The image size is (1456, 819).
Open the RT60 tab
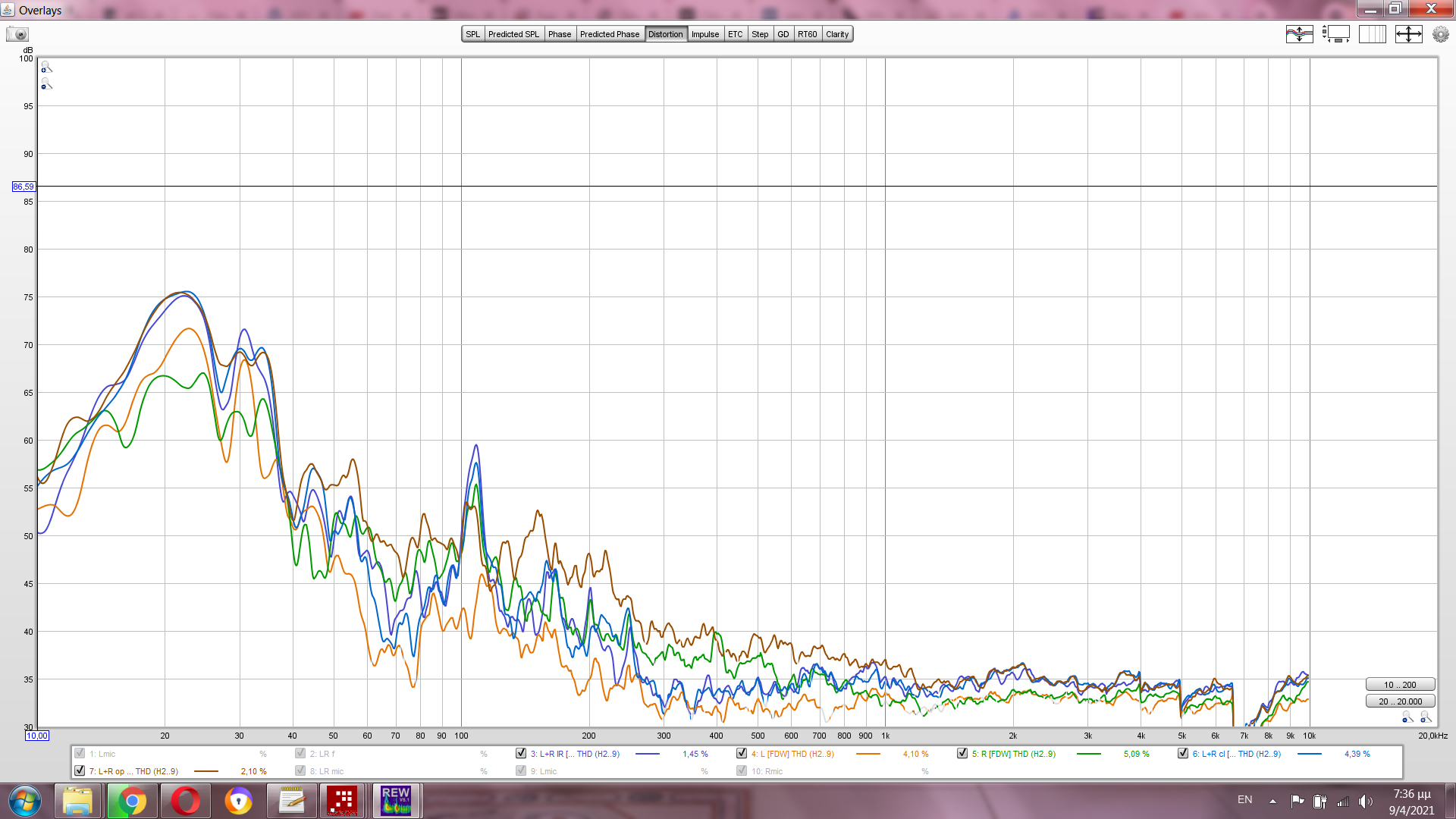(807, 34)
